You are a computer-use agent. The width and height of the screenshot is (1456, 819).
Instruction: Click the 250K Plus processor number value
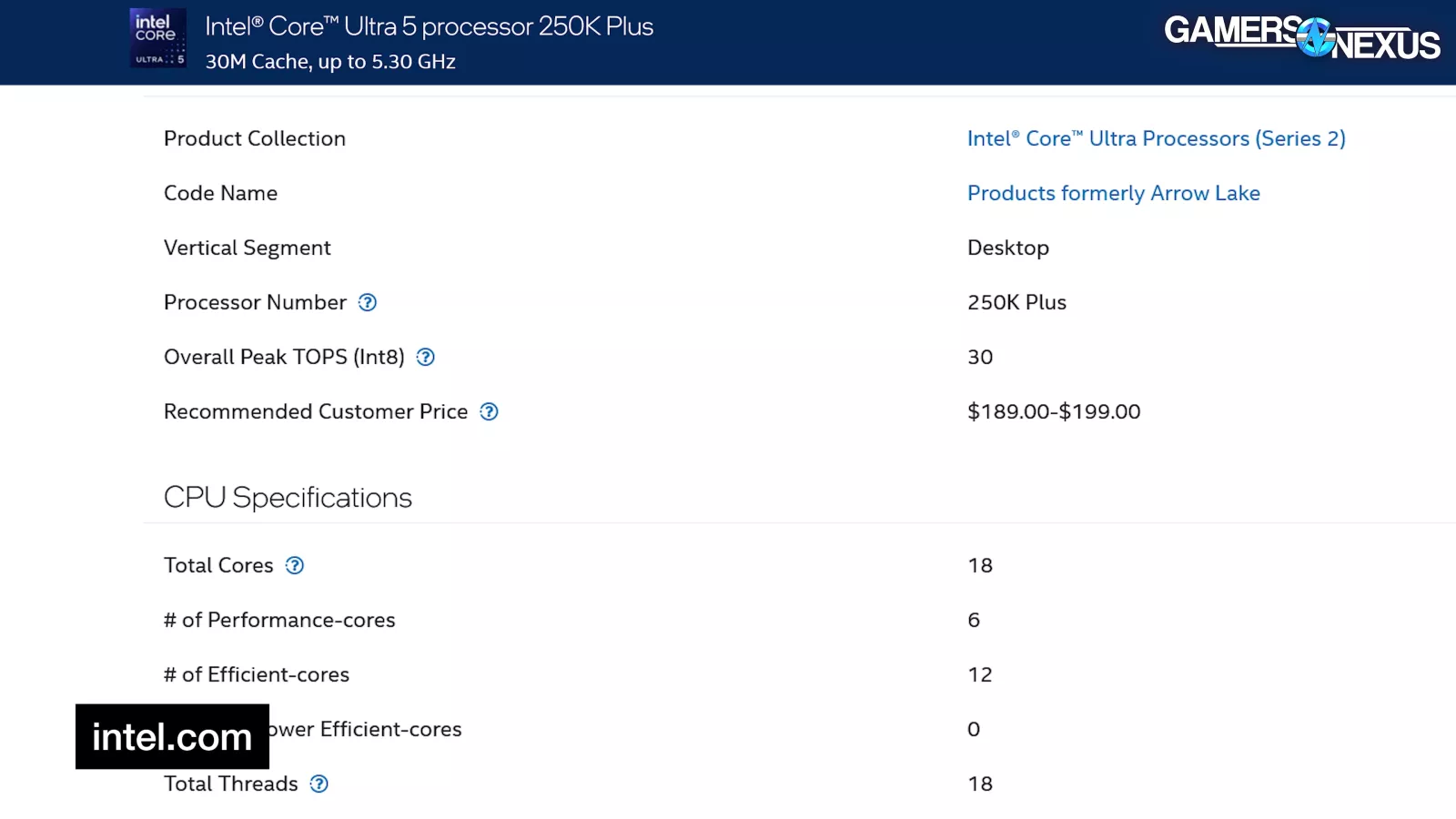[1016, 303]
